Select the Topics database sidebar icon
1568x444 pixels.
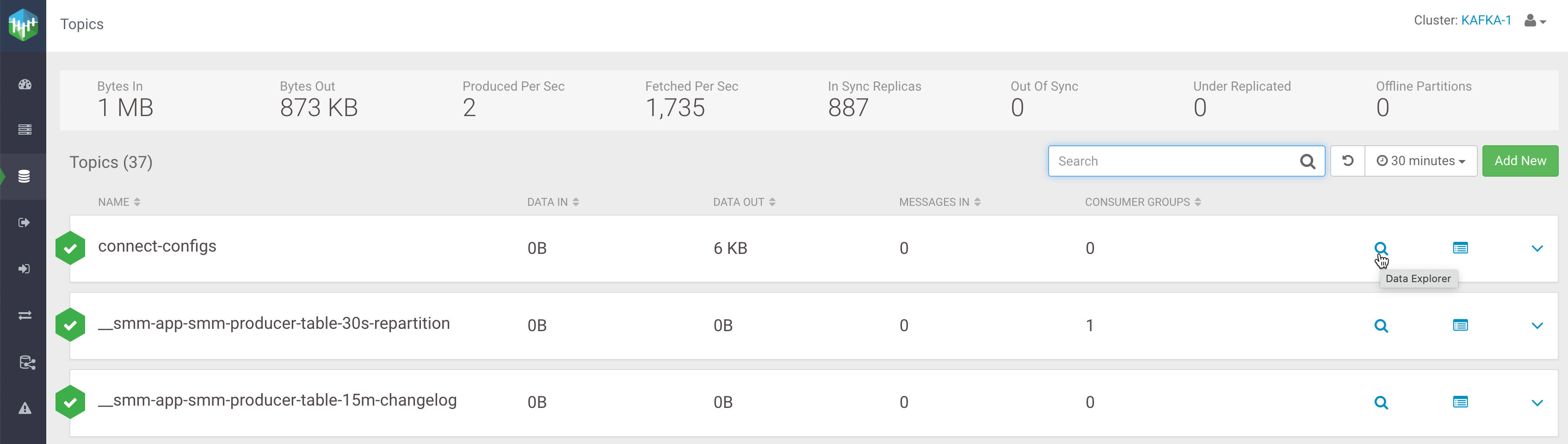25,177
